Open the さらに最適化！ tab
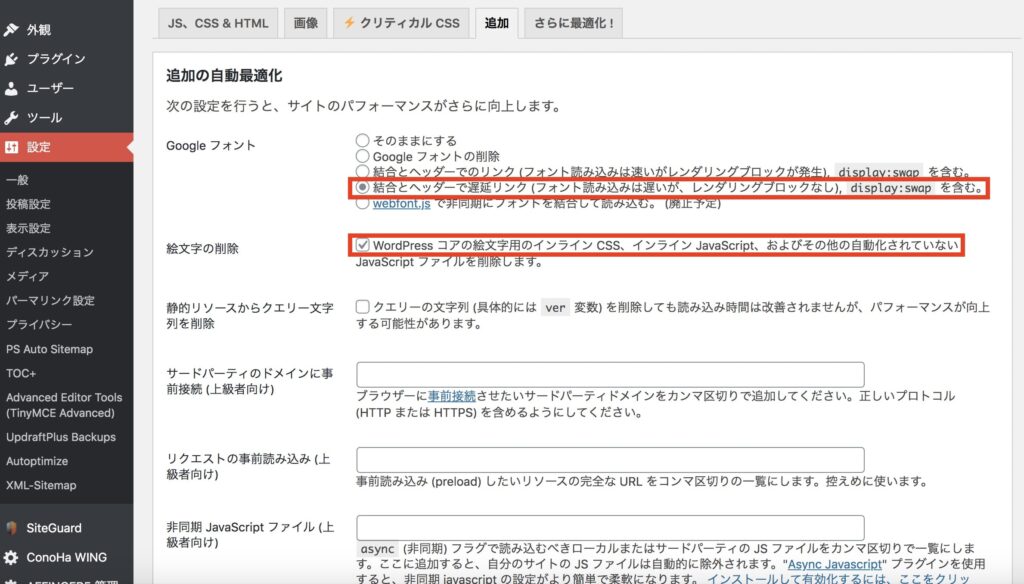 coord(573,23)
